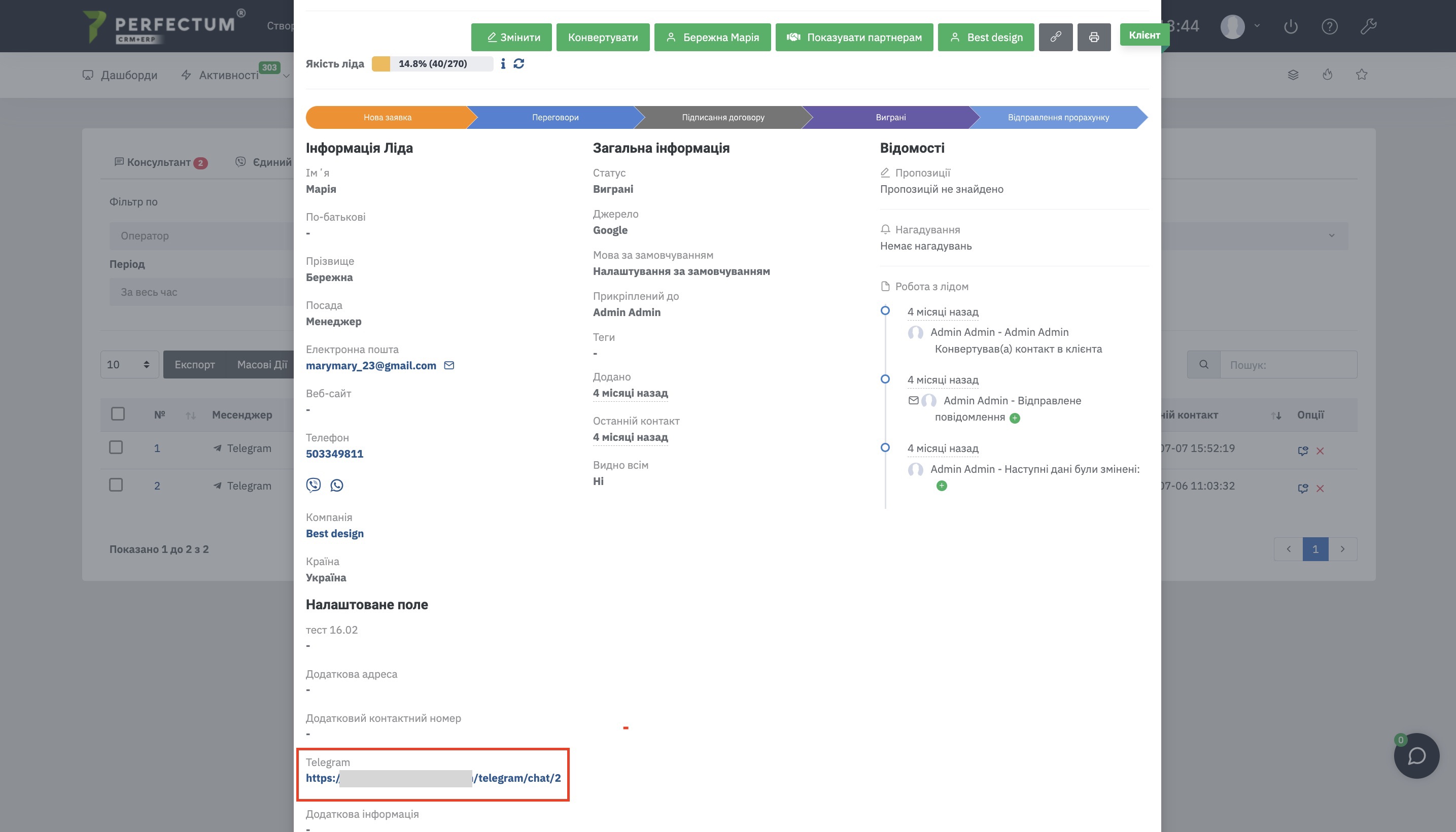Screen dimensions: 1456x832
Task: Select the Підписання договору stage
Action: coord(723,117)
